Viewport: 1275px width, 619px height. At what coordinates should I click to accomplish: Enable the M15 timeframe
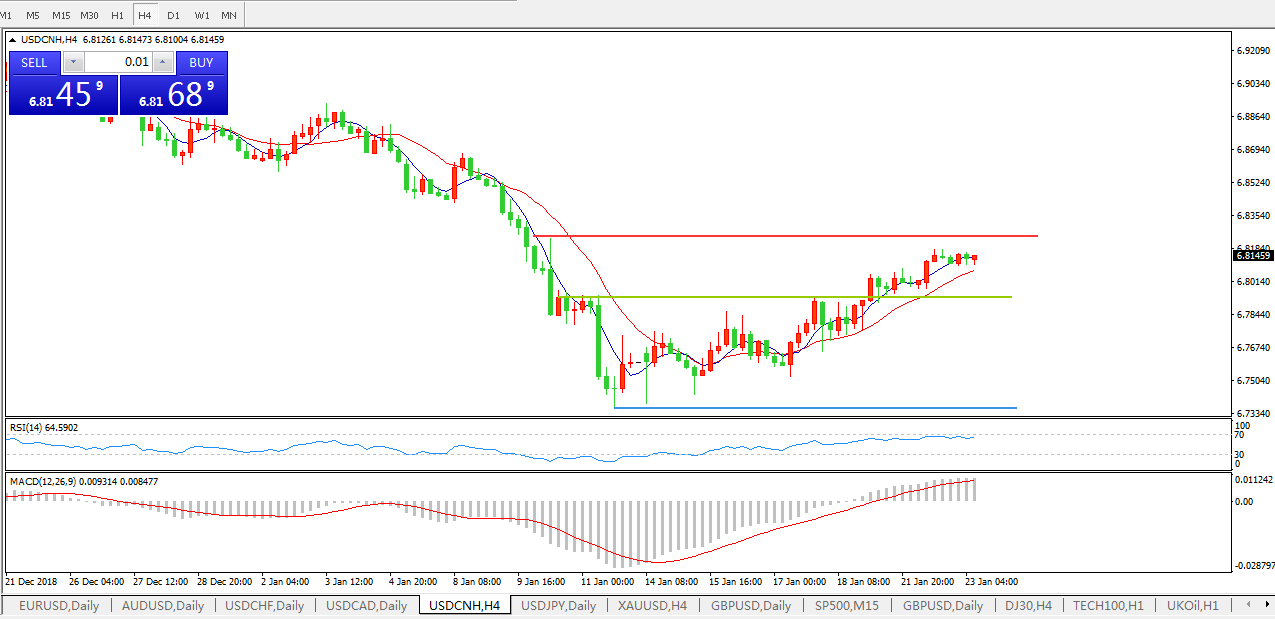coord(61,16)
